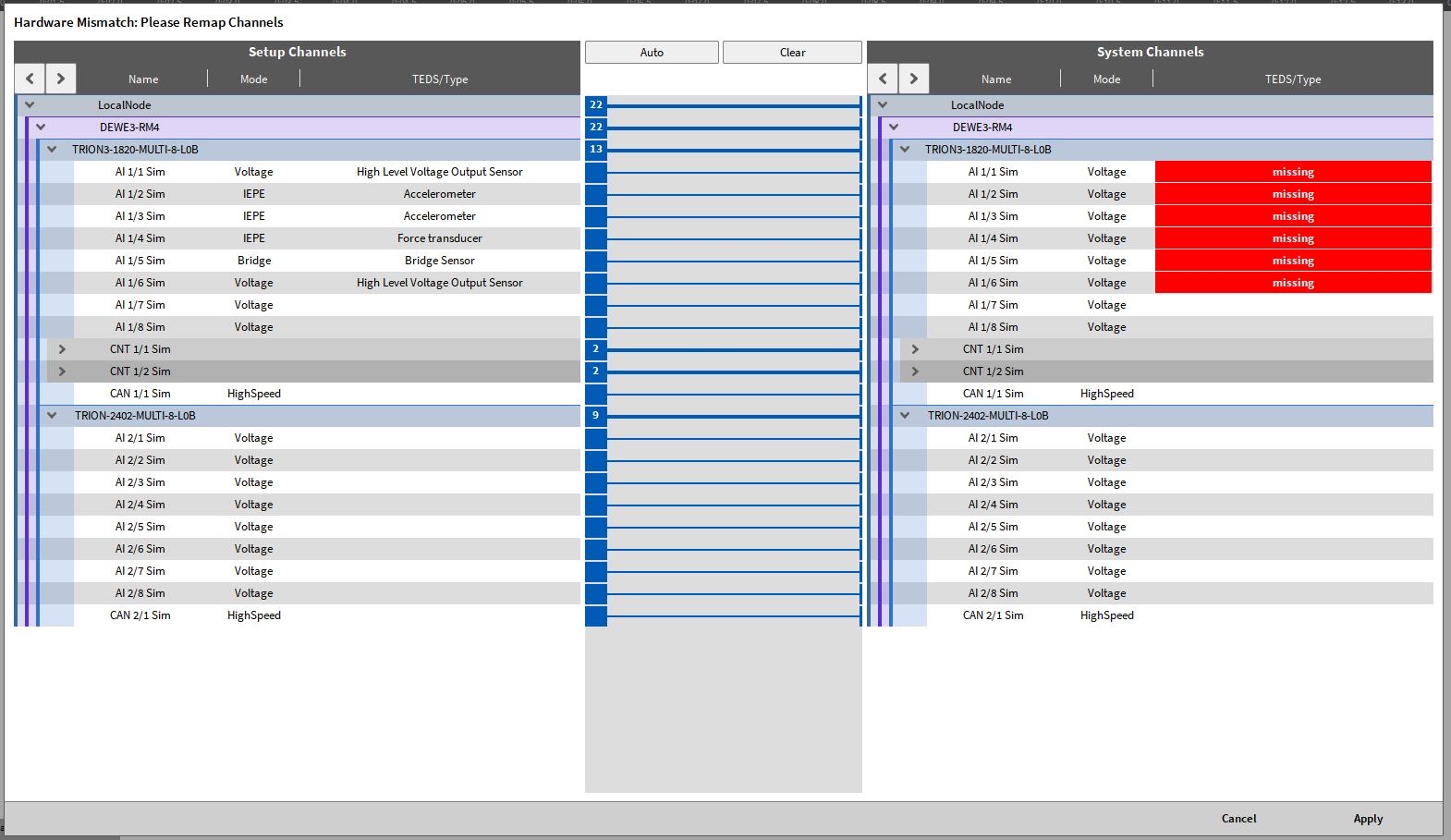This screenshot has width=1451, height=840.
Task: Click right arrow in System Channels header
Action: (914, 79)
